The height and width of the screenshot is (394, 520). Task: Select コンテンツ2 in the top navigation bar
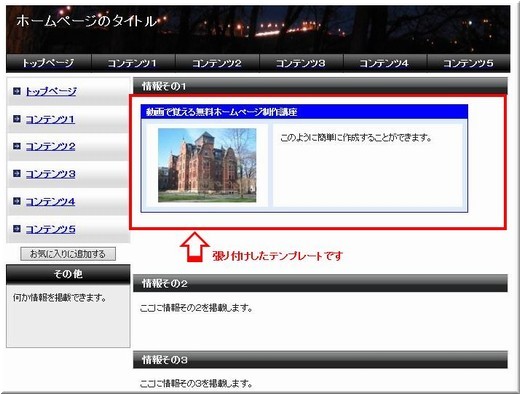click(217, 63)
